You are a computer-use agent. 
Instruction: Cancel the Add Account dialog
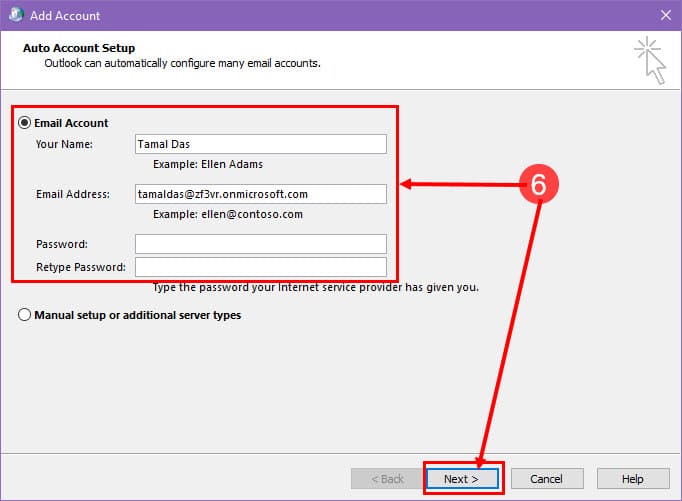click(x=547, y=479)
